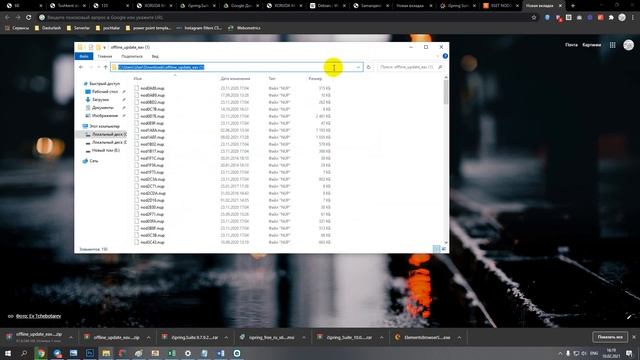Click Show all downloads button
This screenshot has width=640, height=360.
610,337
